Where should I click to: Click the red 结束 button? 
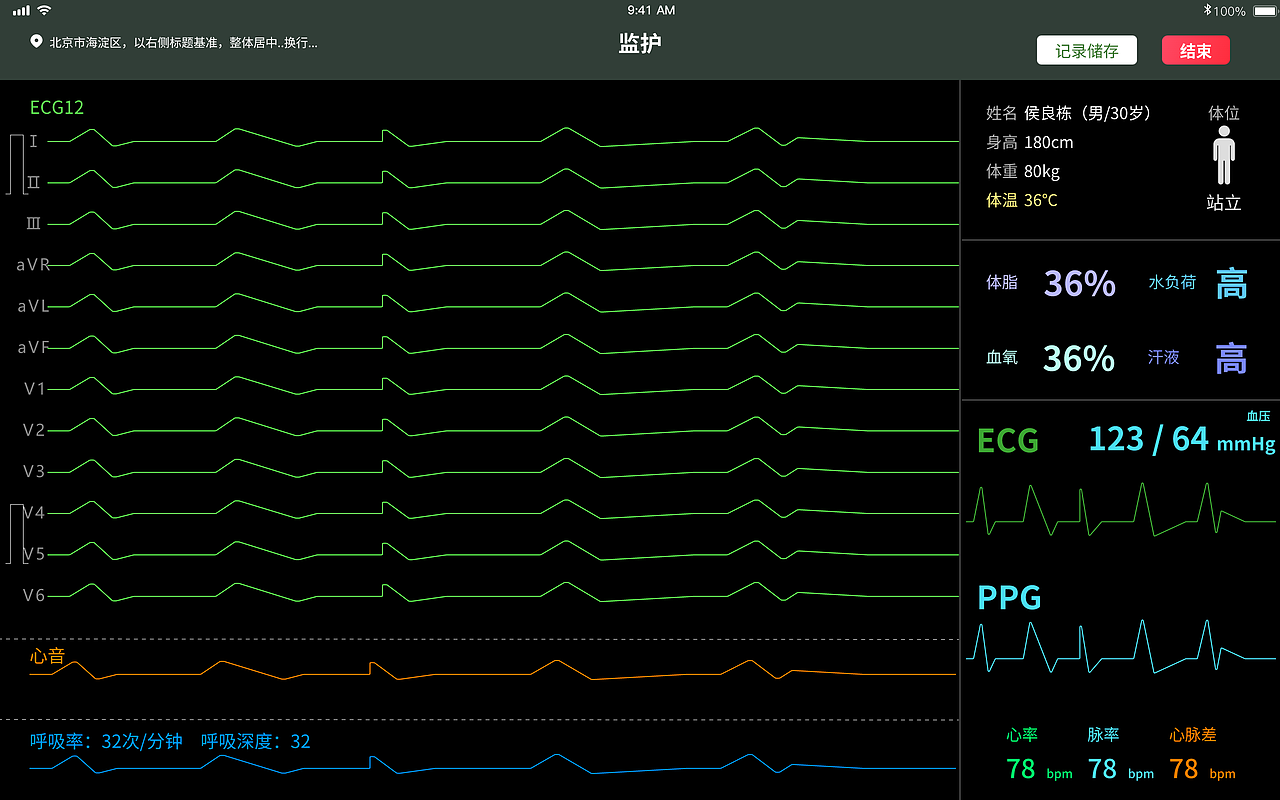pyautogui.click(x=1196, y=50)
